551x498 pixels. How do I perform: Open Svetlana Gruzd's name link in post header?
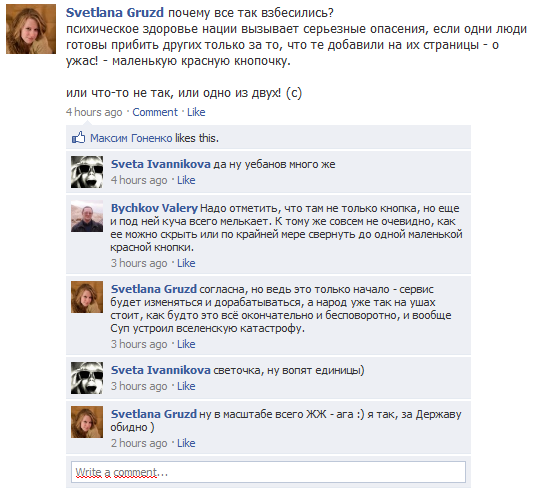point(115,13)
